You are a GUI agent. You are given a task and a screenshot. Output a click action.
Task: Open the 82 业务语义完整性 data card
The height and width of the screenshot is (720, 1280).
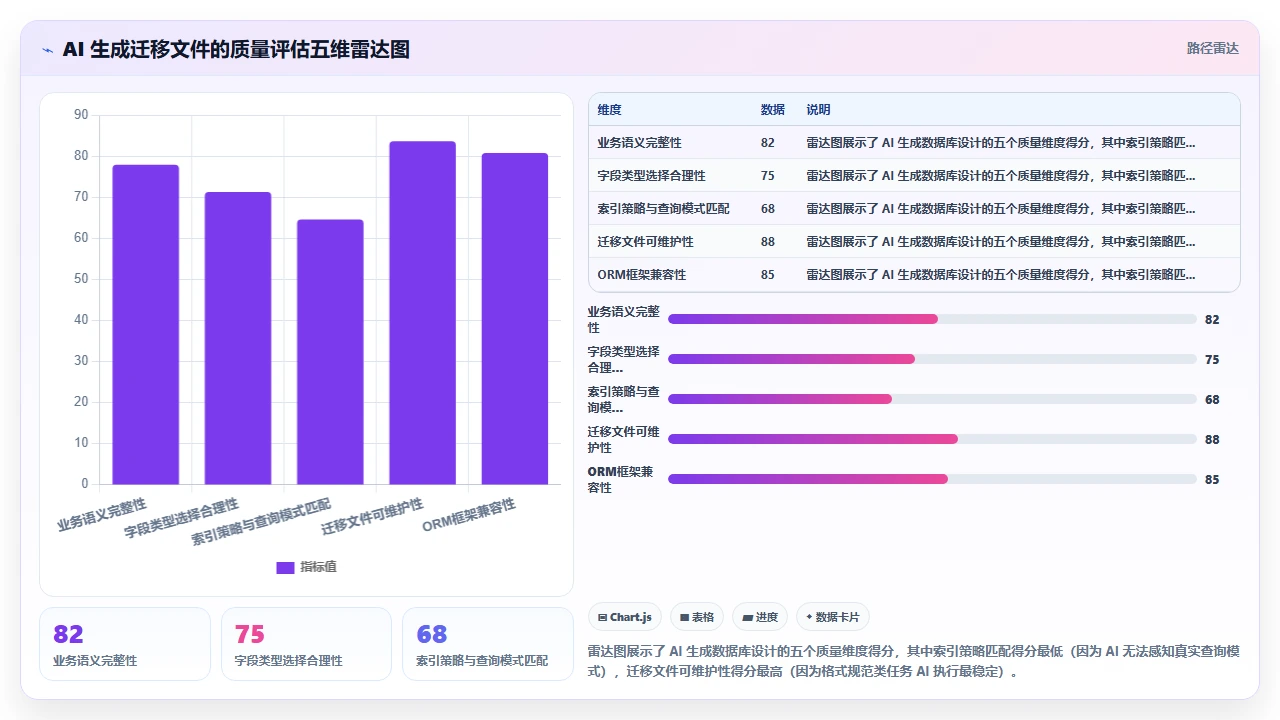coord(125,644)
